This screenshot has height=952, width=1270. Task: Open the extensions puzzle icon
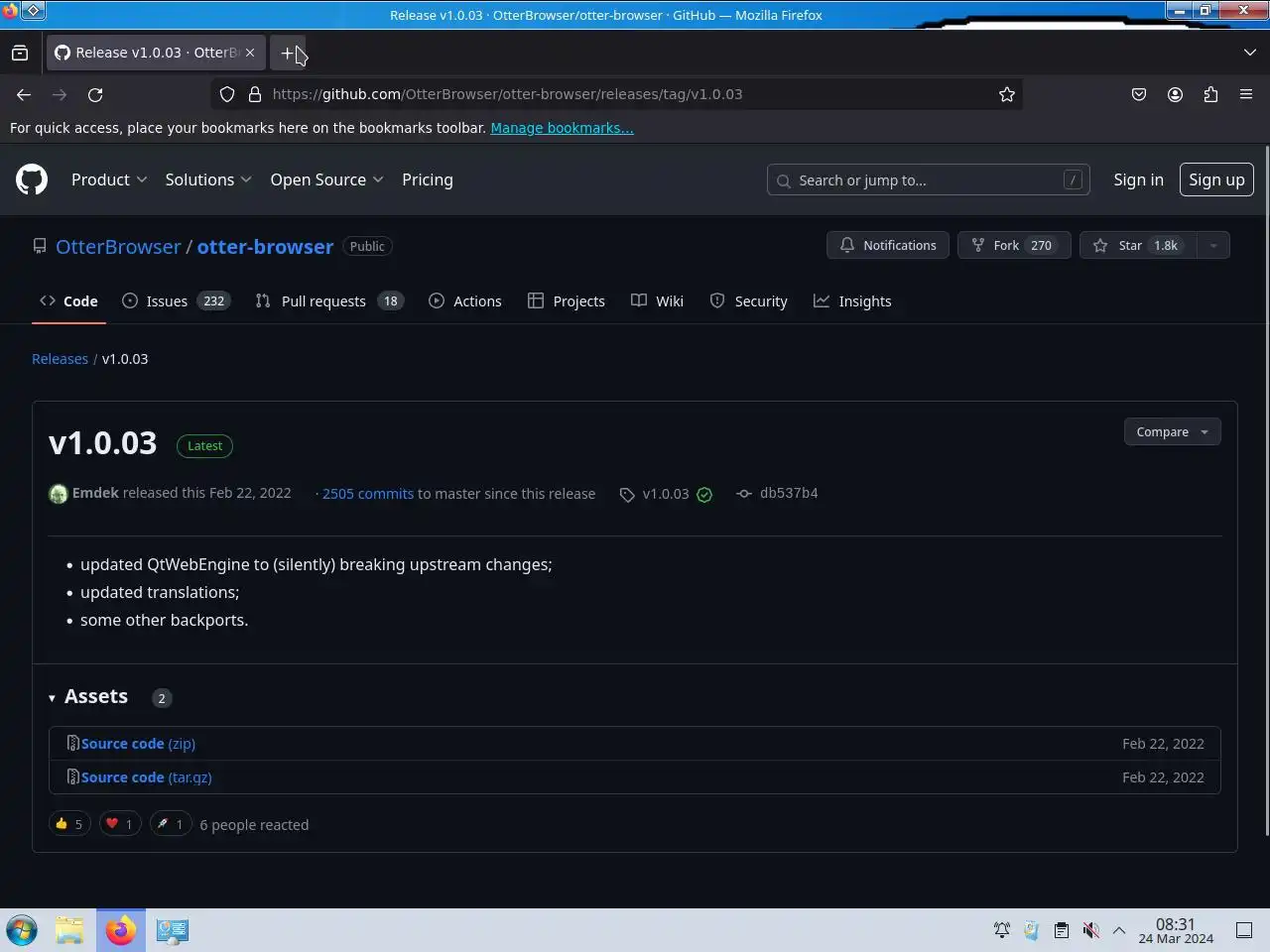(x=1210, y=94)
